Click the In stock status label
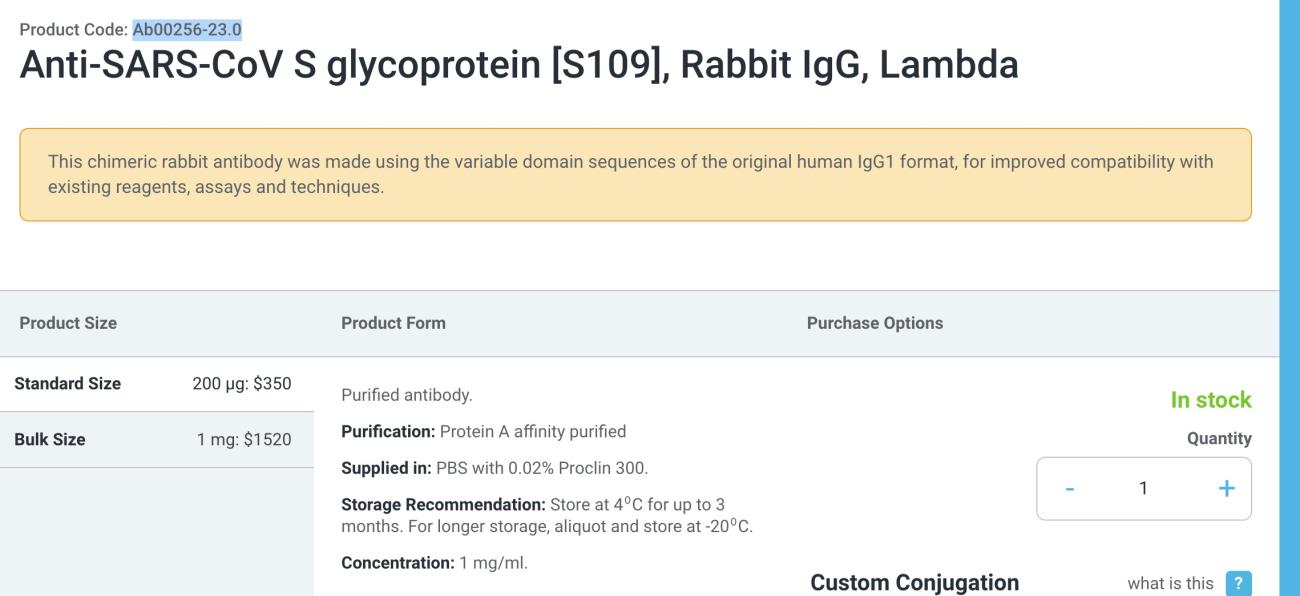 coord(1211,400)
